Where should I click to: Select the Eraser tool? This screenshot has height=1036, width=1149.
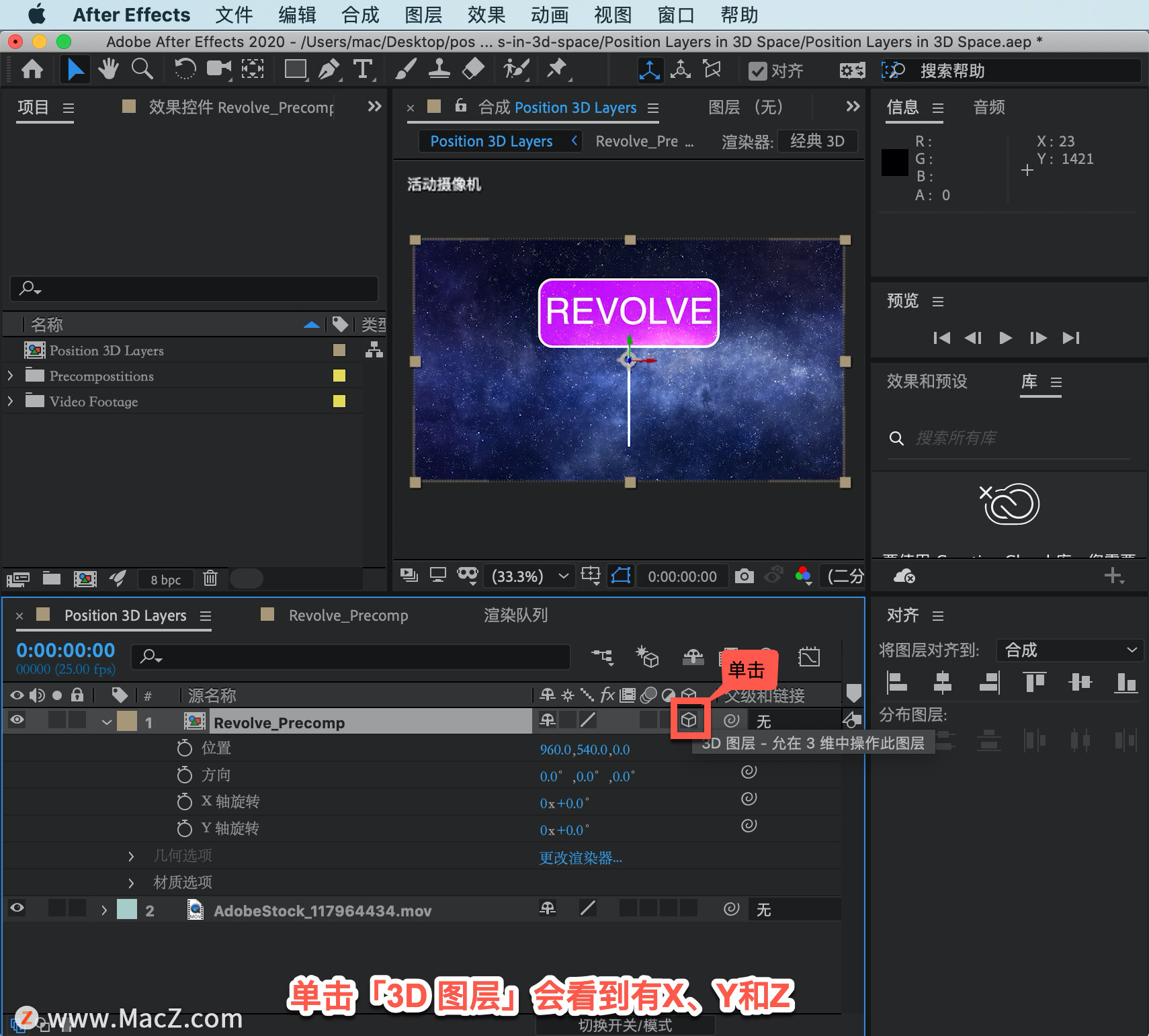(473, 69)
